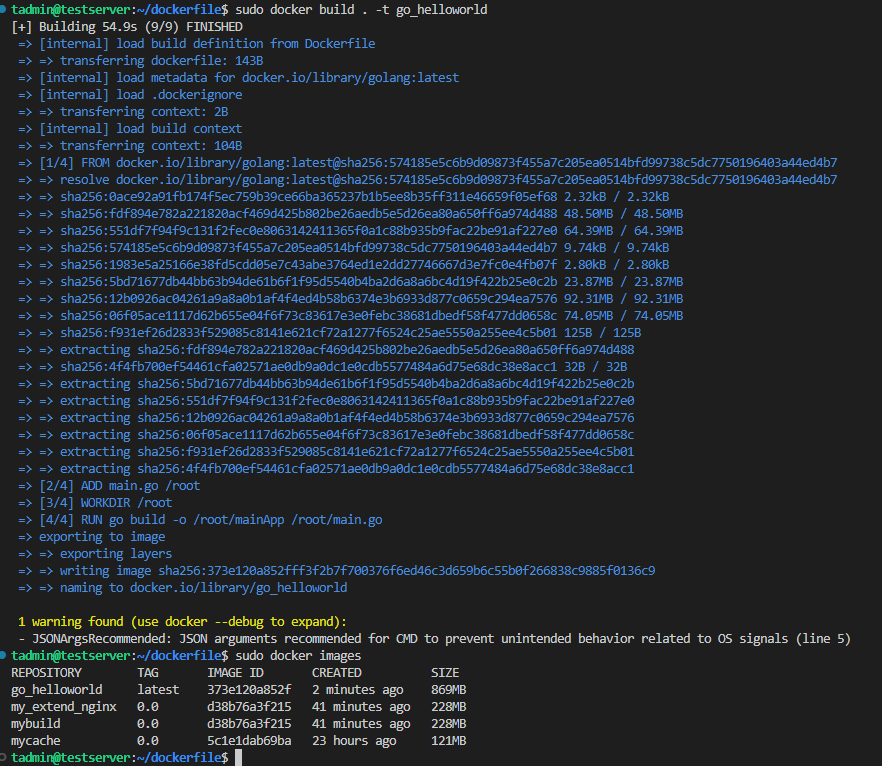This screenshot has width=882, height=766.
Task: Click 'mycache' repository name
Action: [x=35, y=741]
